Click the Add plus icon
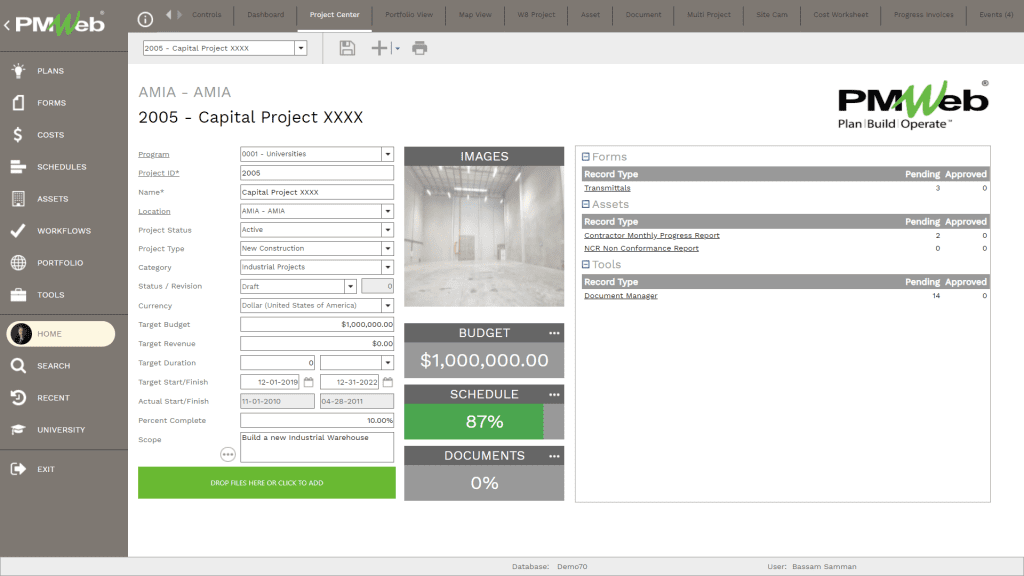The width and height of the screenshot is (1024, 576). (379, 48)
